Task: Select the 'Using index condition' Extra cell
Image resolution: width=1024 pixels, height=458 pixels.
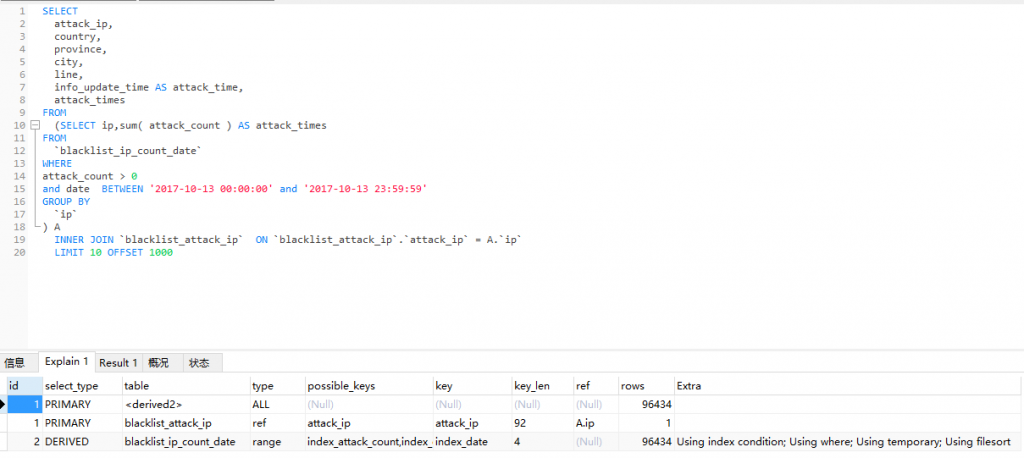Action: [847, 442]
